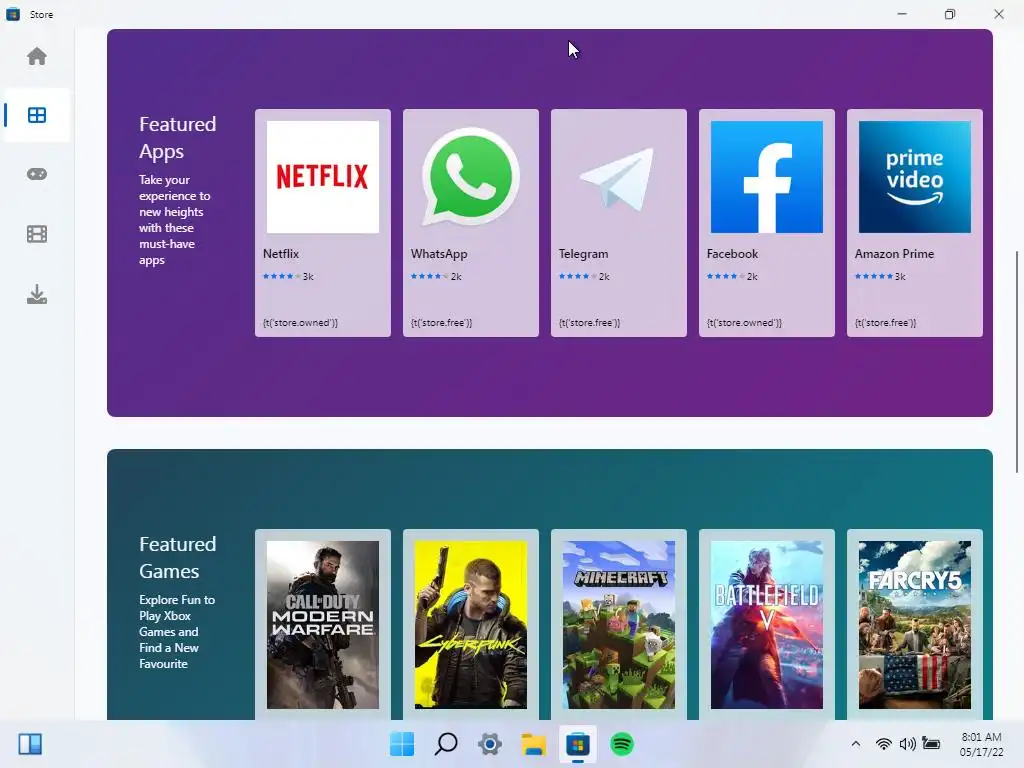Viewport: 1024px width, 768px height.
Task: Click Telegram store.free label
Action: [589, 323]
